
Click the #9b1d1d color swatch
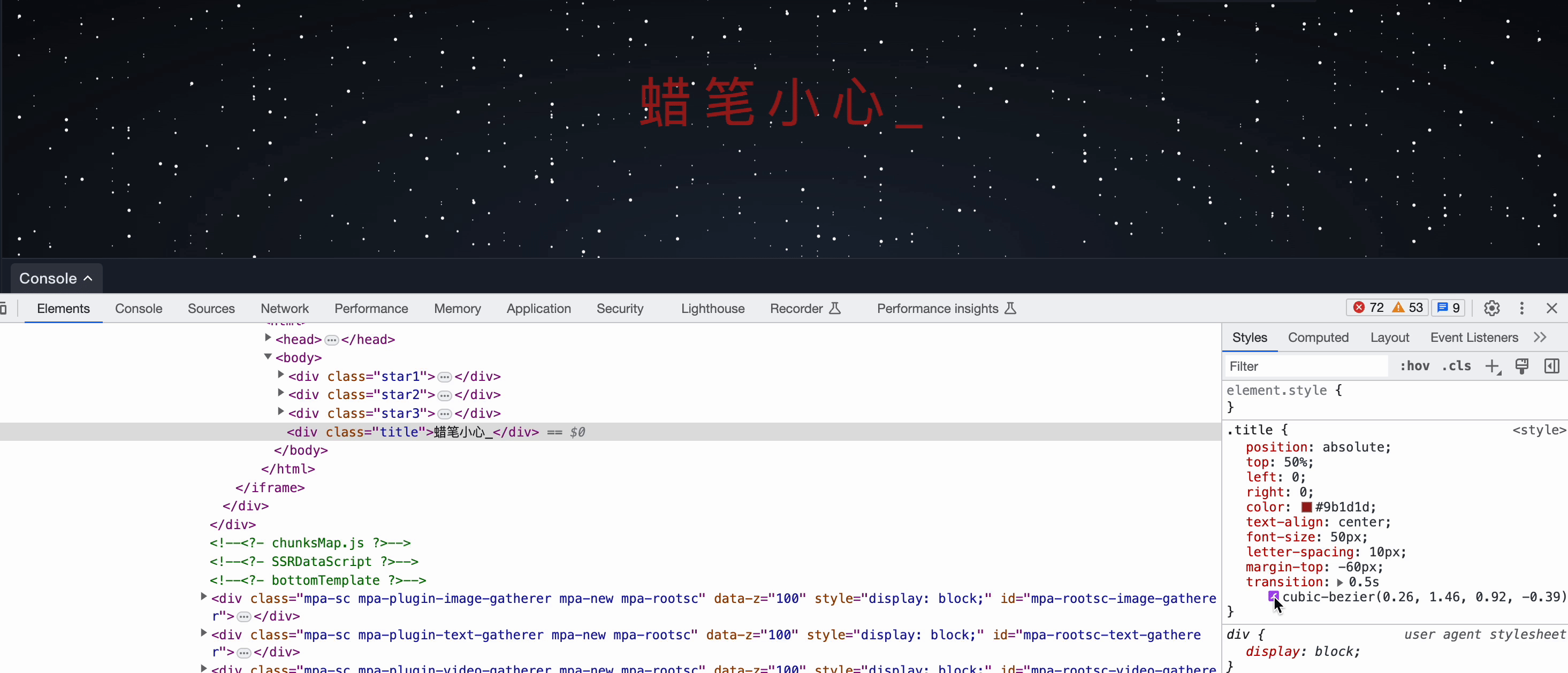(1306, 507)
